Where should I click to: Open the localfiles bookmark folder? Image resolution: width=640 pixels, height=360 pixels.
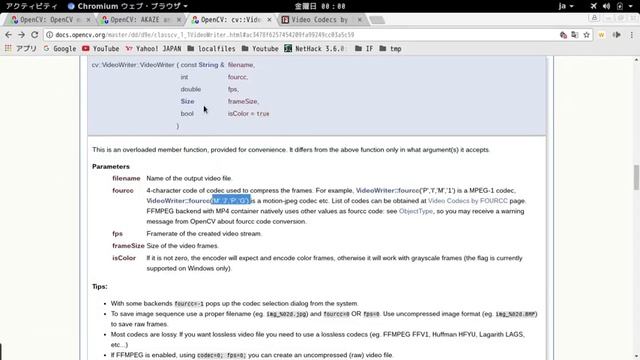coord(211,49)
